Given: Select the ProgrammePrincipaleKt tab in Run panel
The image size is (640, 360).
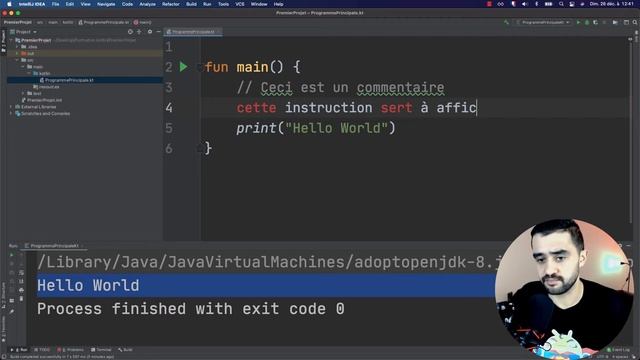Looking at the screenshot, I should pos(53,246).
